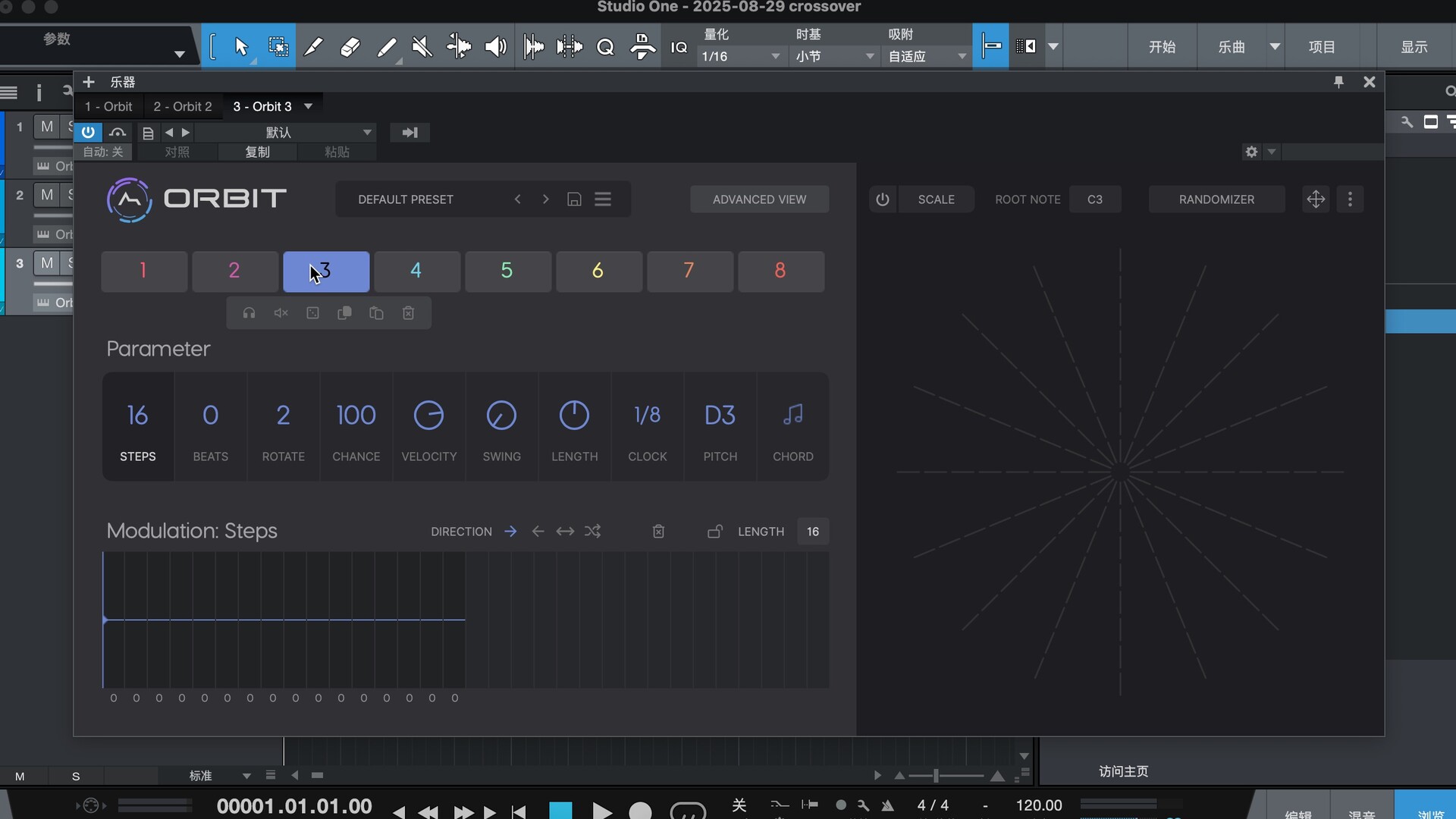Mute track 3 with M button
The width and height of the screenshot is (1456, 819).
pyautogui.click(x=47, y=263)
